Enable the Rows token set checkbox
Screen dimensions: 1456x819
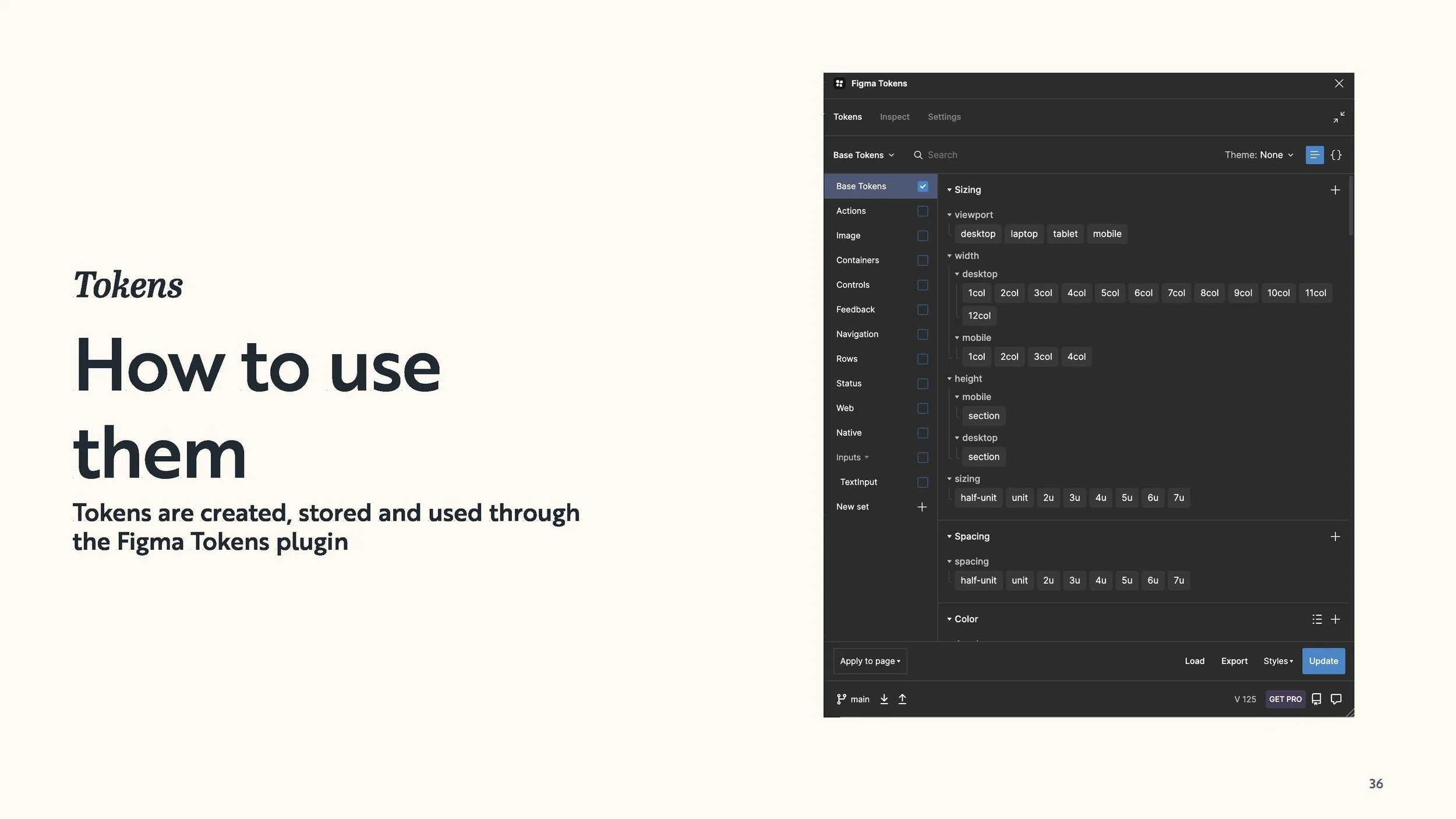[x=923, y=359]
